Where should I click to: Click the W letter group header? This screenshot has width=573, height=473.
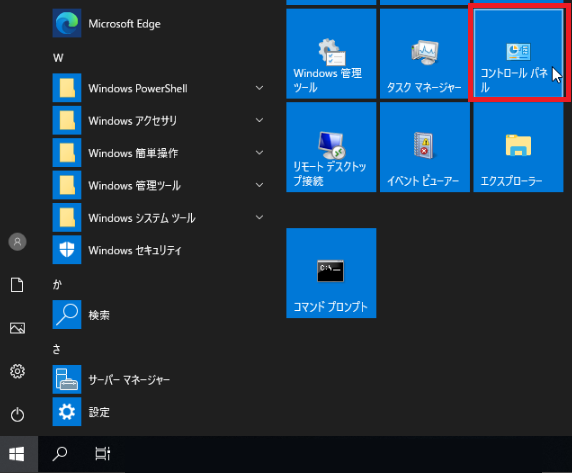(x=58, y=58)
